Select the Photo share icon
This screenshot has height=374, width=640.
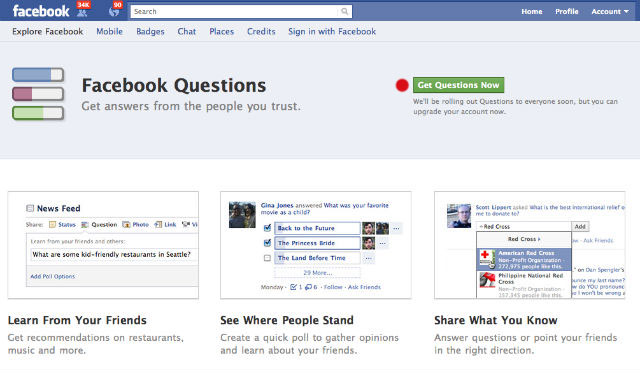tap(126, 225)
